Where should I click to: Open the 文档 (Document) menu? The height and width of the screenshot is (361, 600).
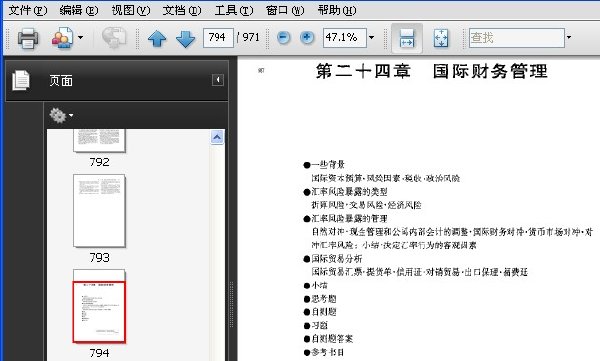point(181,10)
